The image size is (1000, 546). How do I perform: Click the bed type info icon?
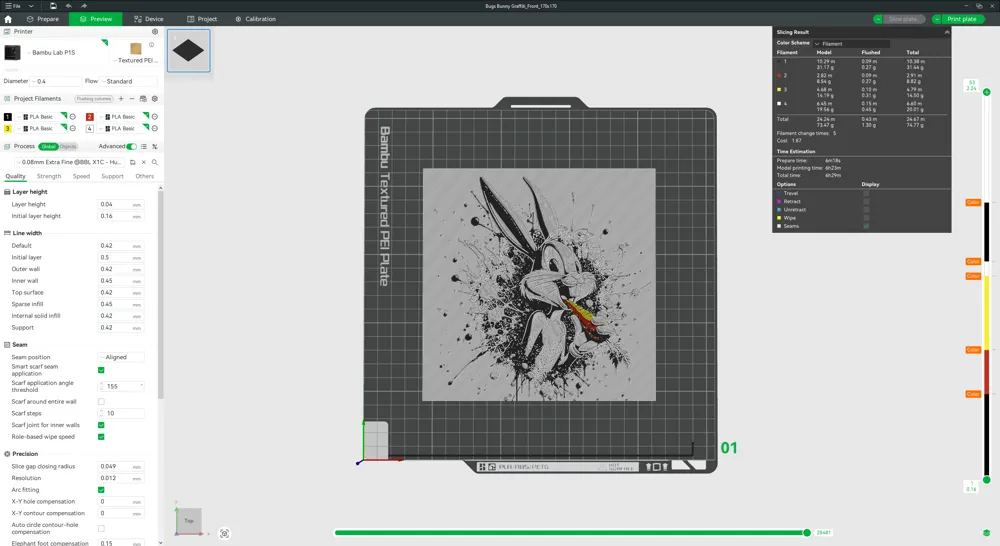point(151,45)
